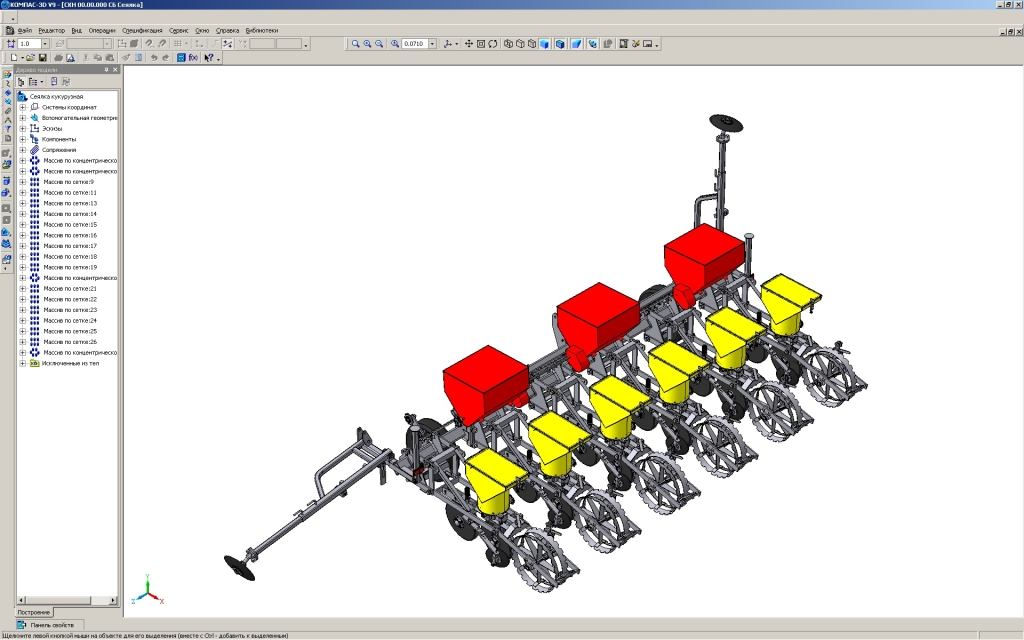The width and height of the screenshot is (1024, 640).
Task: Expand the Эскизы tree node
Action: pyautogui.click(x=22, y=128)
